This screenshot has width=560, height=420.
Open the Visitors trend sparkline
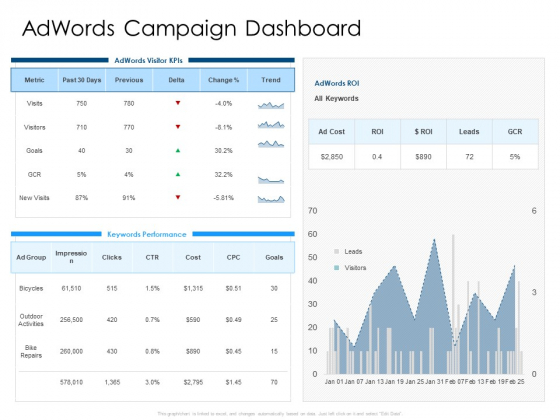point(271,125)
